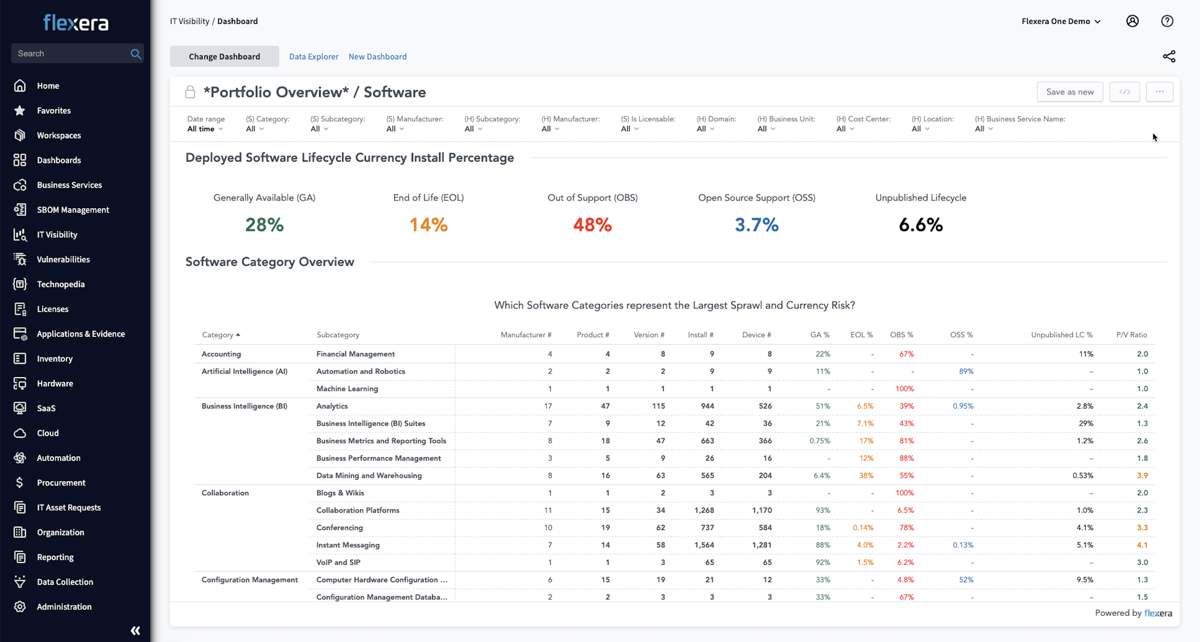Share the dashboard via the share icon

pyautogui.click(x=1169, y=56)
